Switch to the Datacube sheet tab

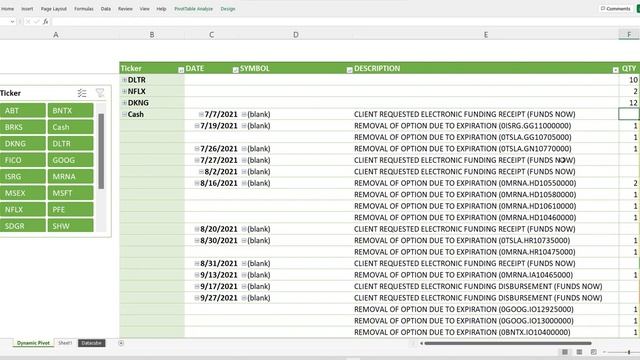pos(91,343)
